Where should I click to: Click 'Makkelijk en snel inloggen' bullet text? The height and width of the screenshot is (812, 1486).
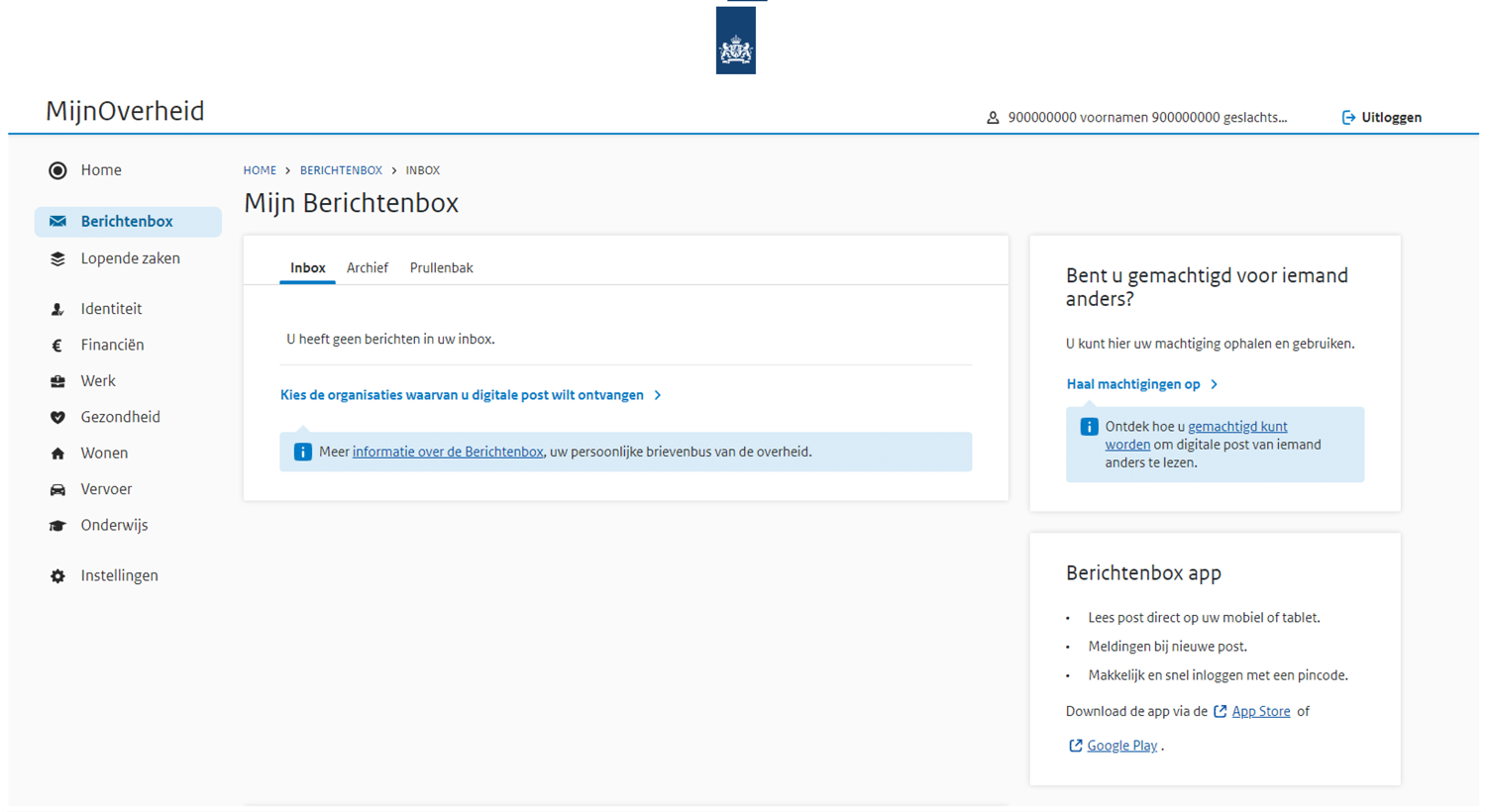(x=1219, y=675)
